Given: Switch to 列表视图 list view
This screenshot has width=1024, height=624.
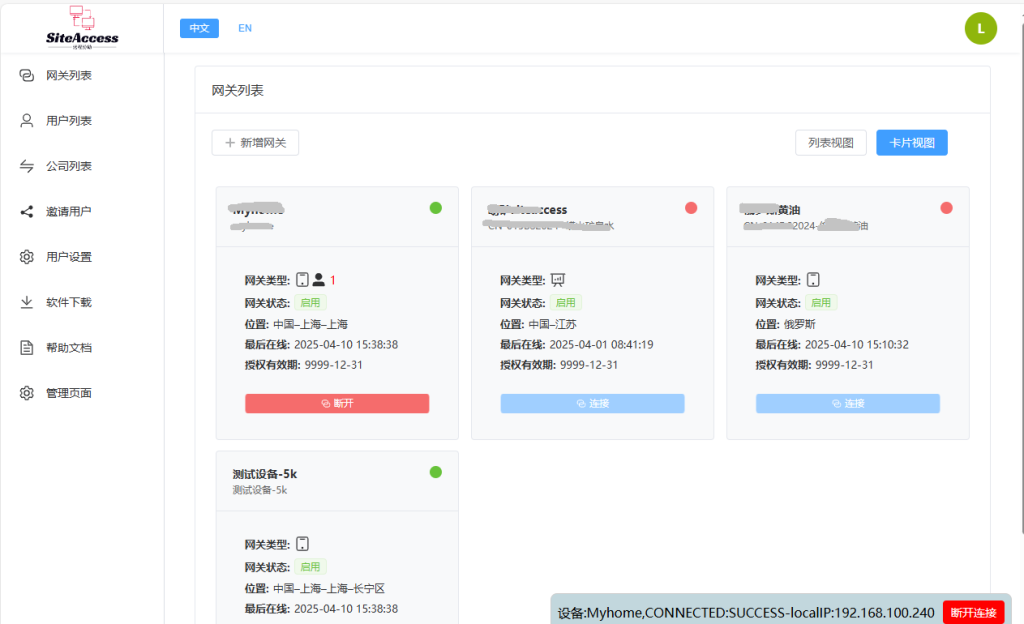Looking at the screenshot, I should (x=830, y=143).
